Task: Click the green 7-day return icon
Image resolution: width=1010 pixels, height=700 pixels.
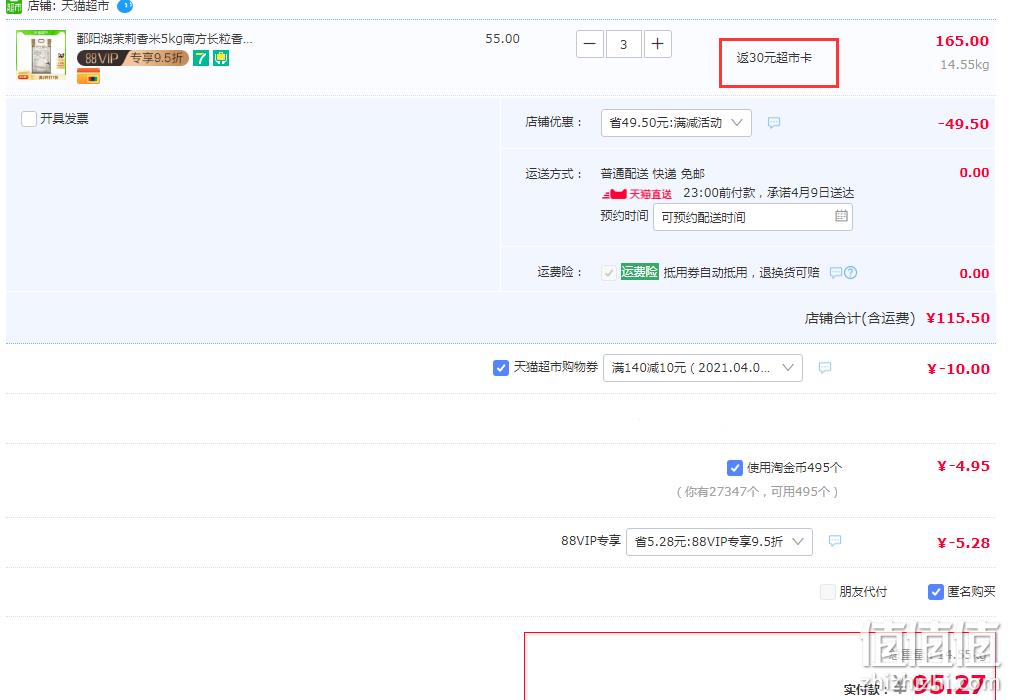Action: point(201,58)
